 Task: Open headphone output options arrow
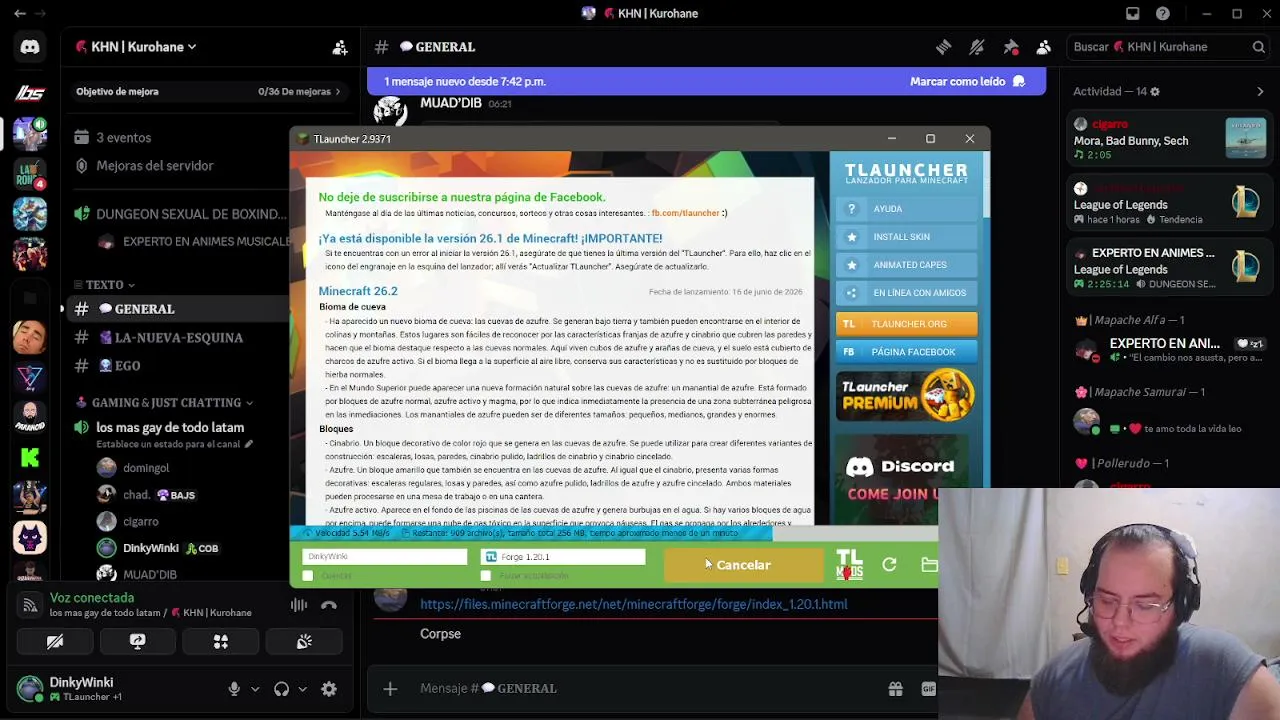click(303, 689)
